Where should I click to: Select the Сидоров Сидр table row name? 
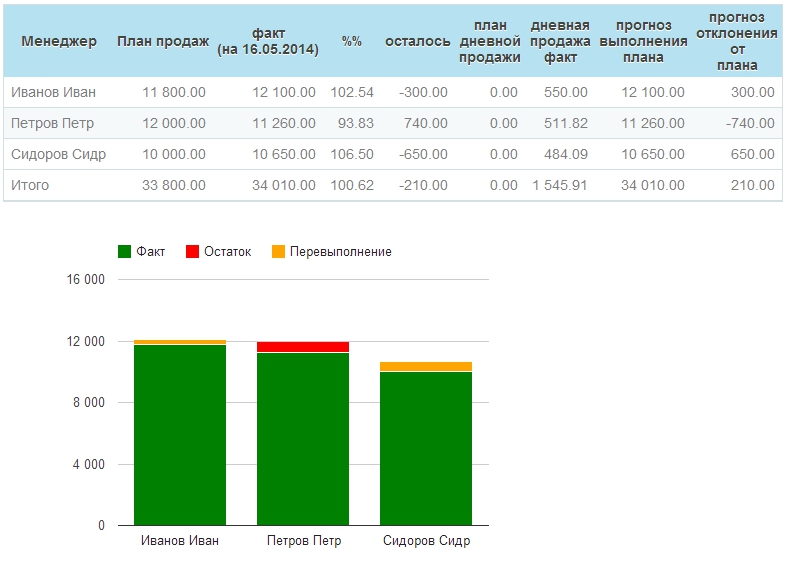[58, 154]
